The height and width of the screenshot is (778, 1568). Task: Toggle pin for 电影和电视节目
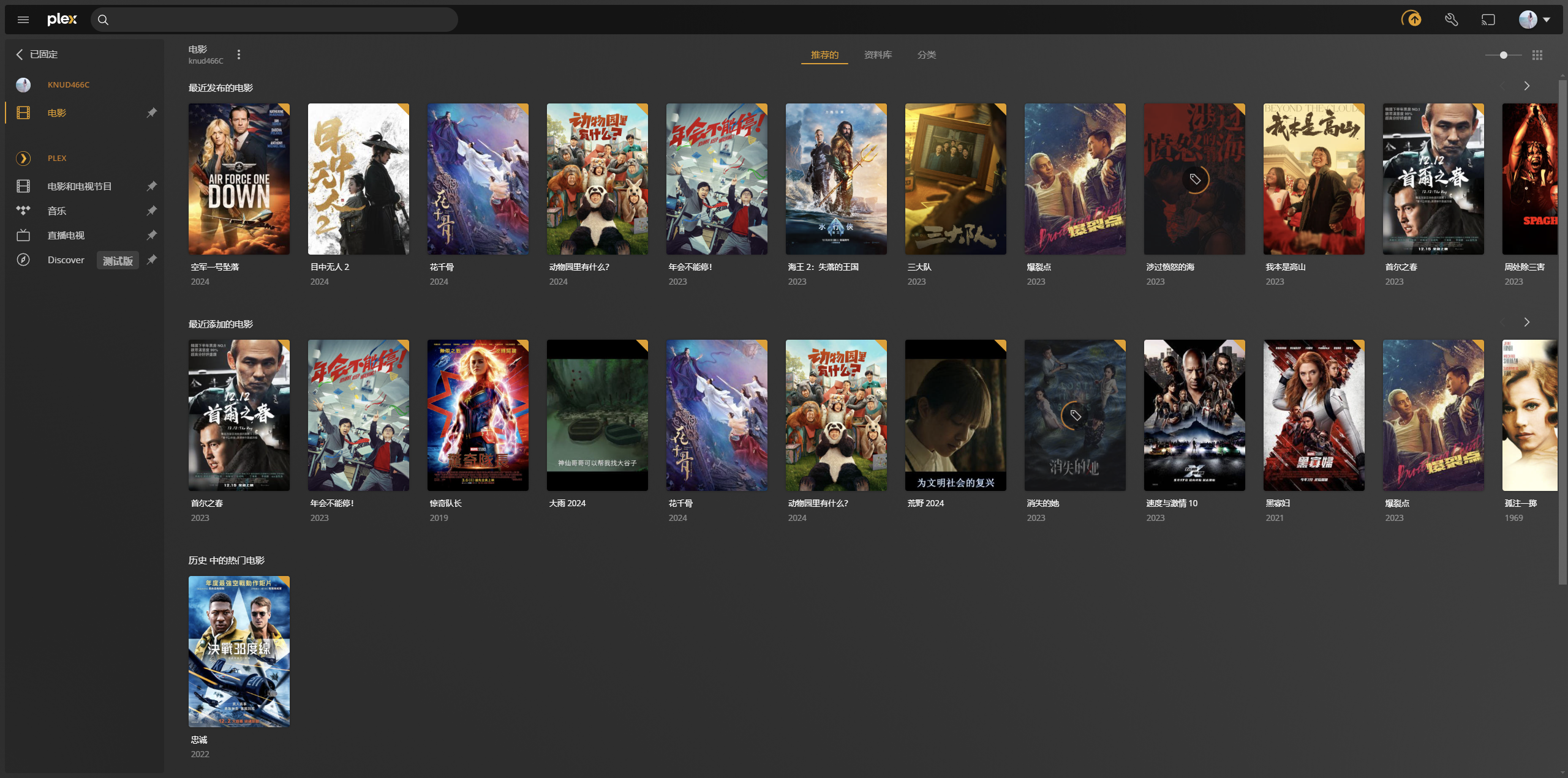click(152, 186)
